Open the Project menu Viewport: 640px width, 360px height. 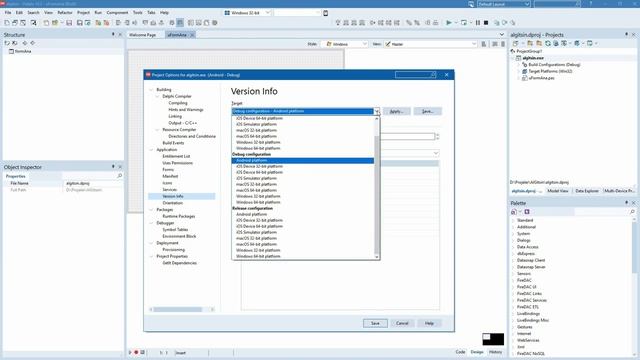[x=83, y=13]
